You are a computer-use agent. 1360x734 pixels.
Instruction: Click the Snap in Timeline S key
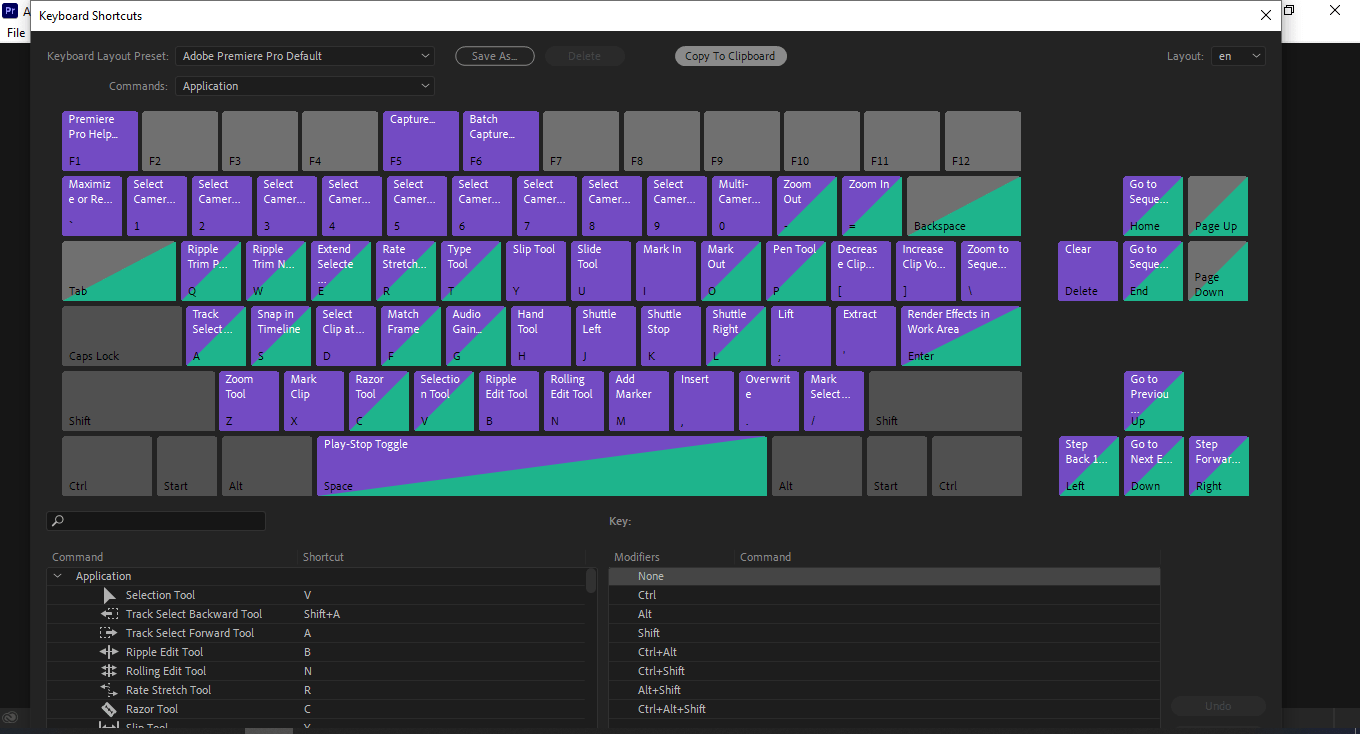point(281,336)
